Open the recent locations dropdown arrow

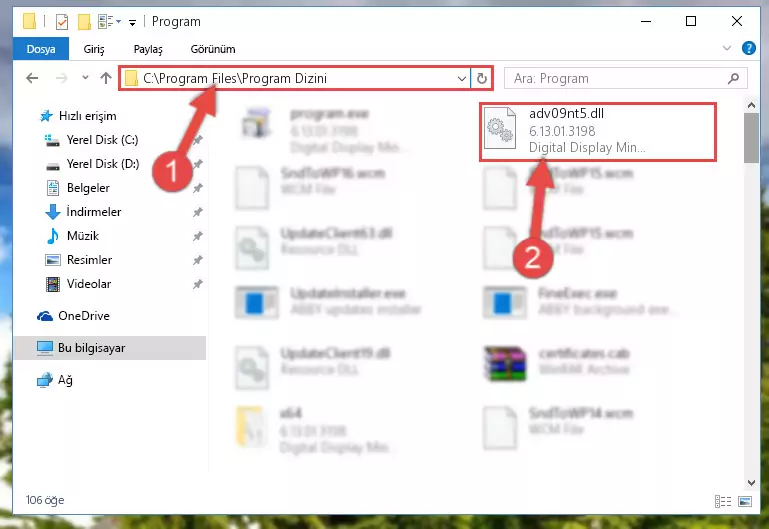pos(85,77)
